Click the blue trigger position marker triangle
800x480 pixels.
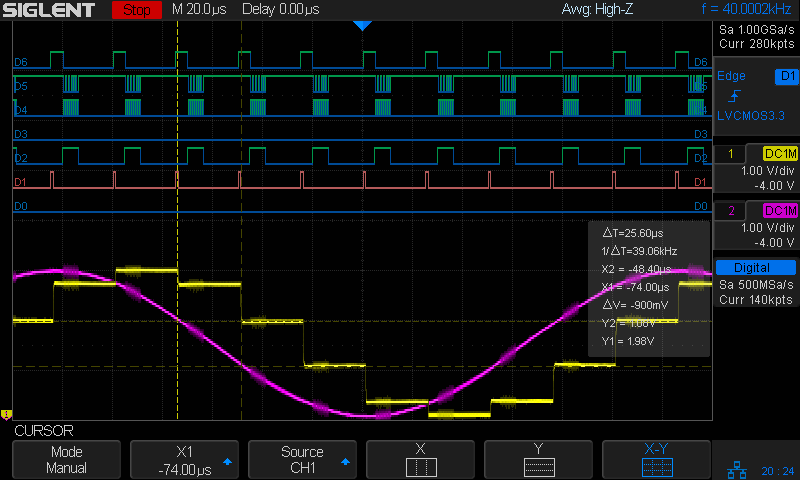coord(362,26)
